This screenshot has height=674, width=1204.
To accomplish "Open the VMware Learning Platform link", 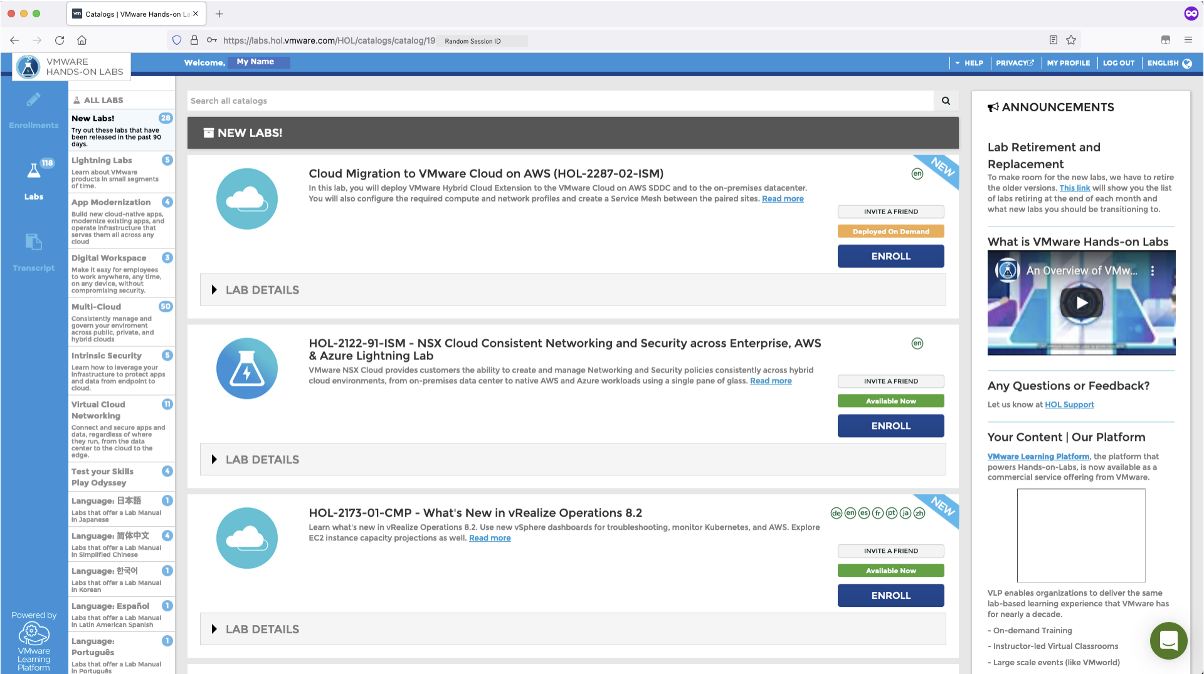I will tap(1039, 456).
